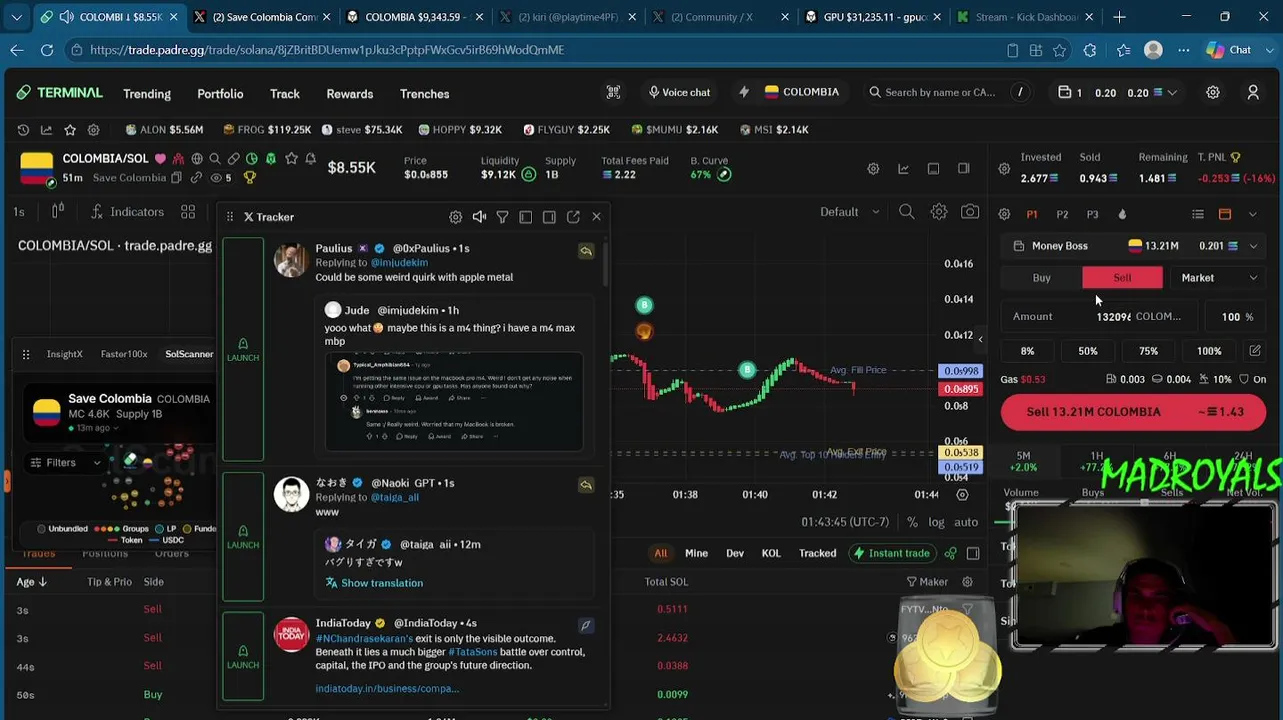Click the gold trophy icon under COLOMBIA/SOL

(249, 178)
